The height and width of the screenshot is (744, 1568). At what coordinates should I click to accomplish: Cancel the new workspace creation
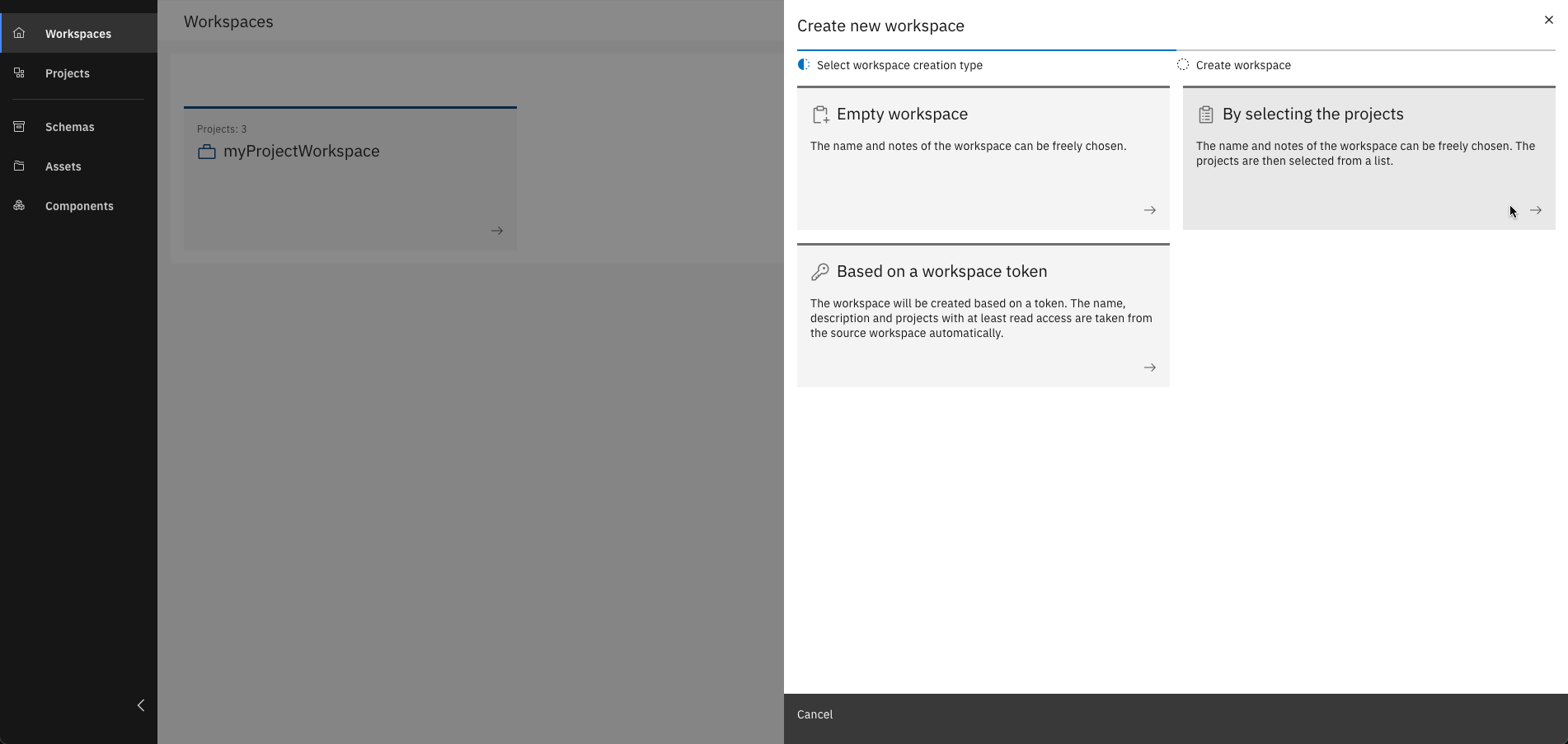point(815,714)
